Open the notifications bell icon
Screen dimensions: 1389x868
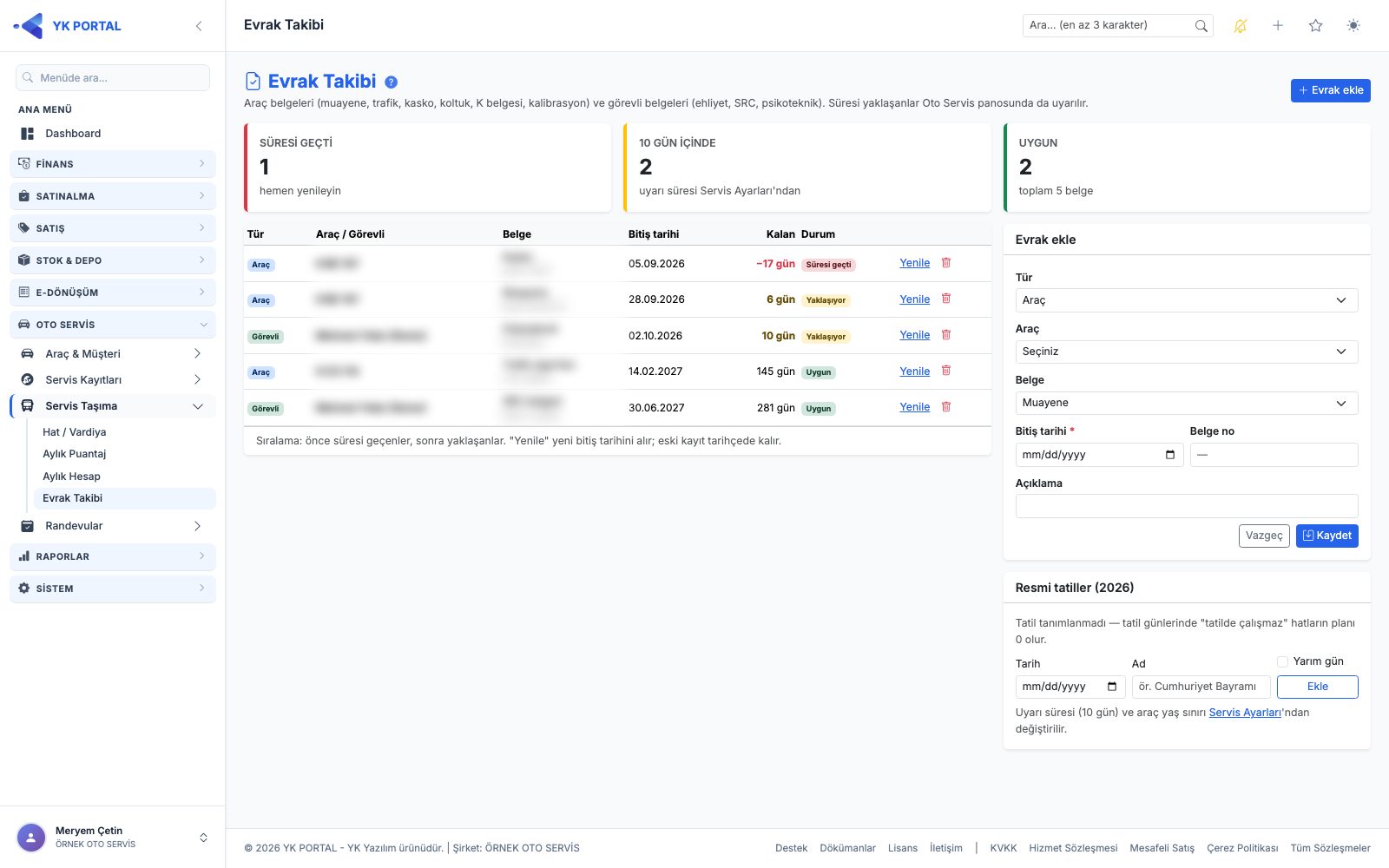pos(1241,26)
